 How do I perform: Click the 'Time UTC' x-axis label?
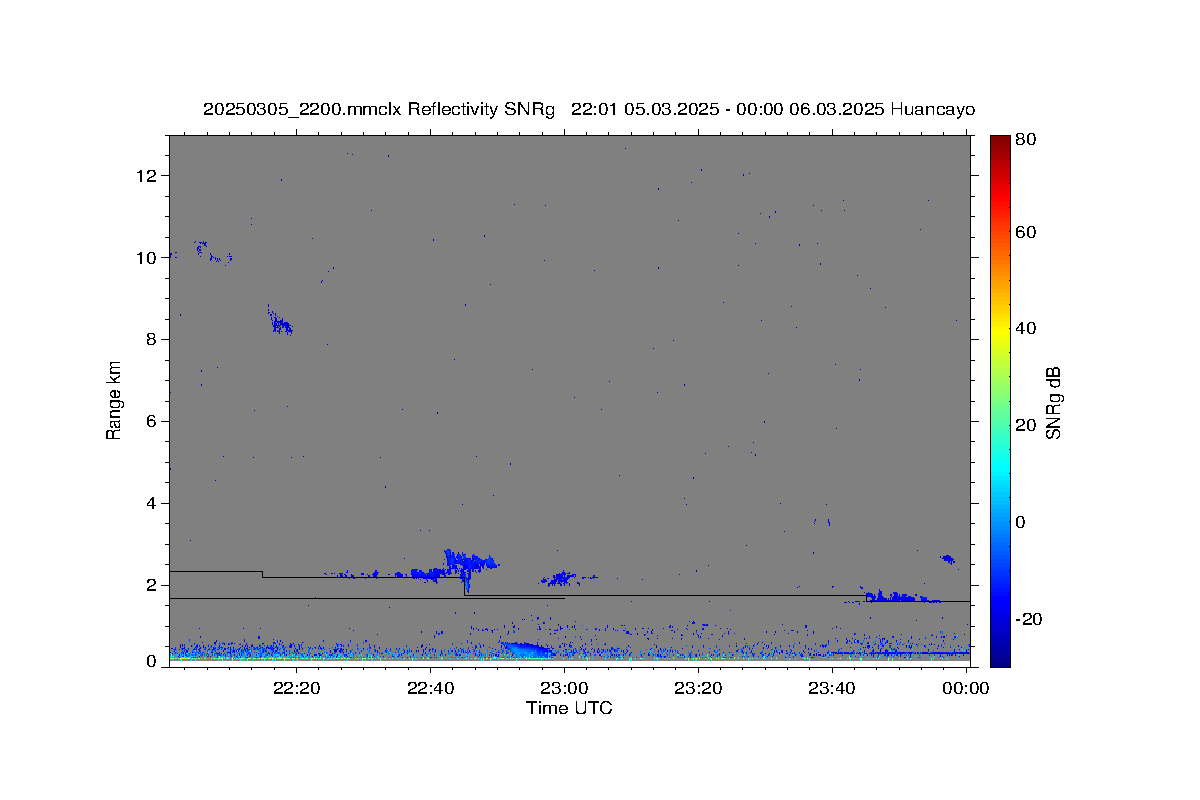point(569,708)
